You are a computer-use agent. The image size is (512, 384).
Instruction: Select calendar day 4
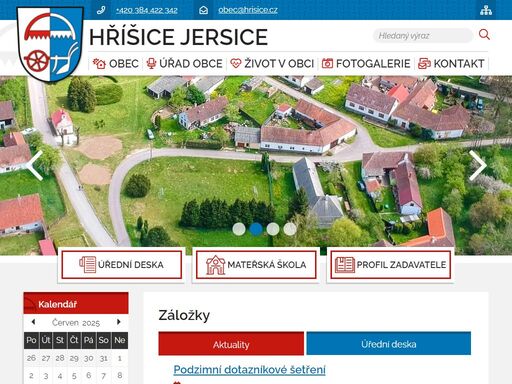pos(60,376)
